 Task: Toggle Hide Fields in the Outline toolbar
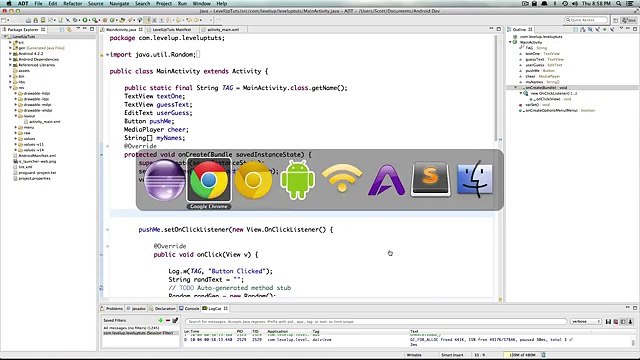point(590,29)
